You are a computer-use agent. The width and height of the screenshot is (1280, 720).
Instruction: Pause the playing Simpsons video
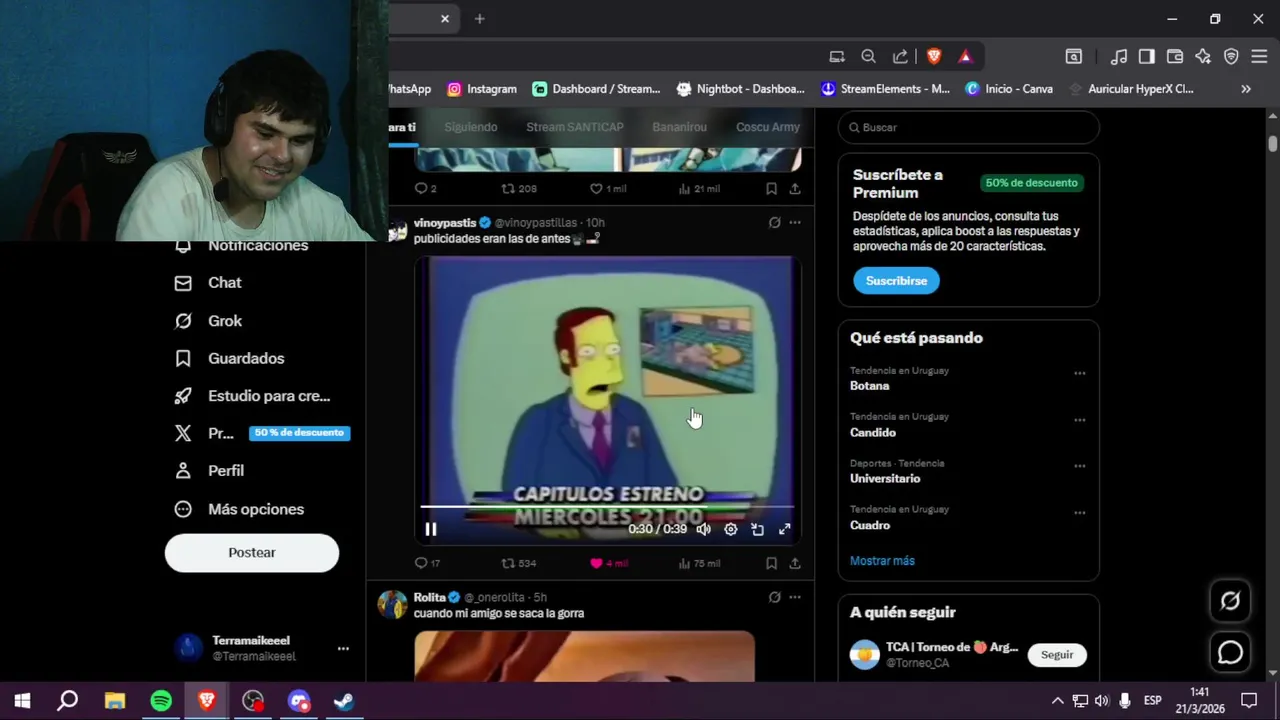point(431,529)
